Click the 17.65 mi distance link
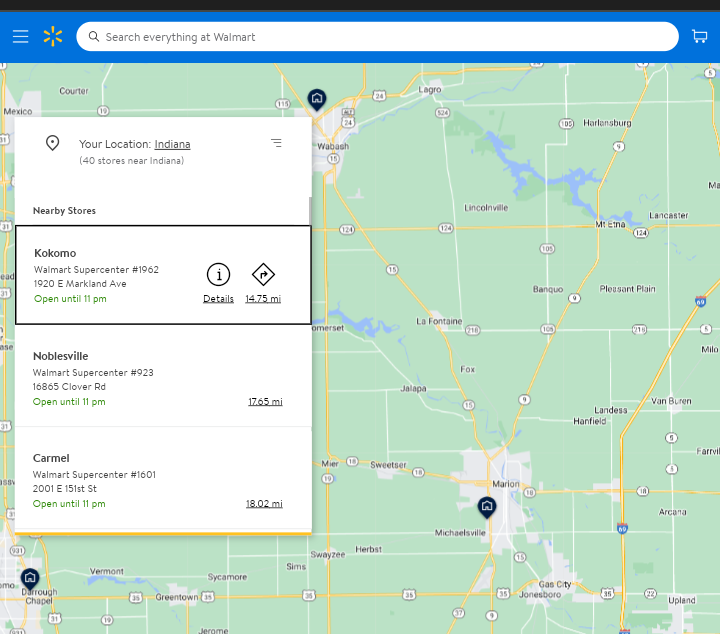 (x=265, y=402)
